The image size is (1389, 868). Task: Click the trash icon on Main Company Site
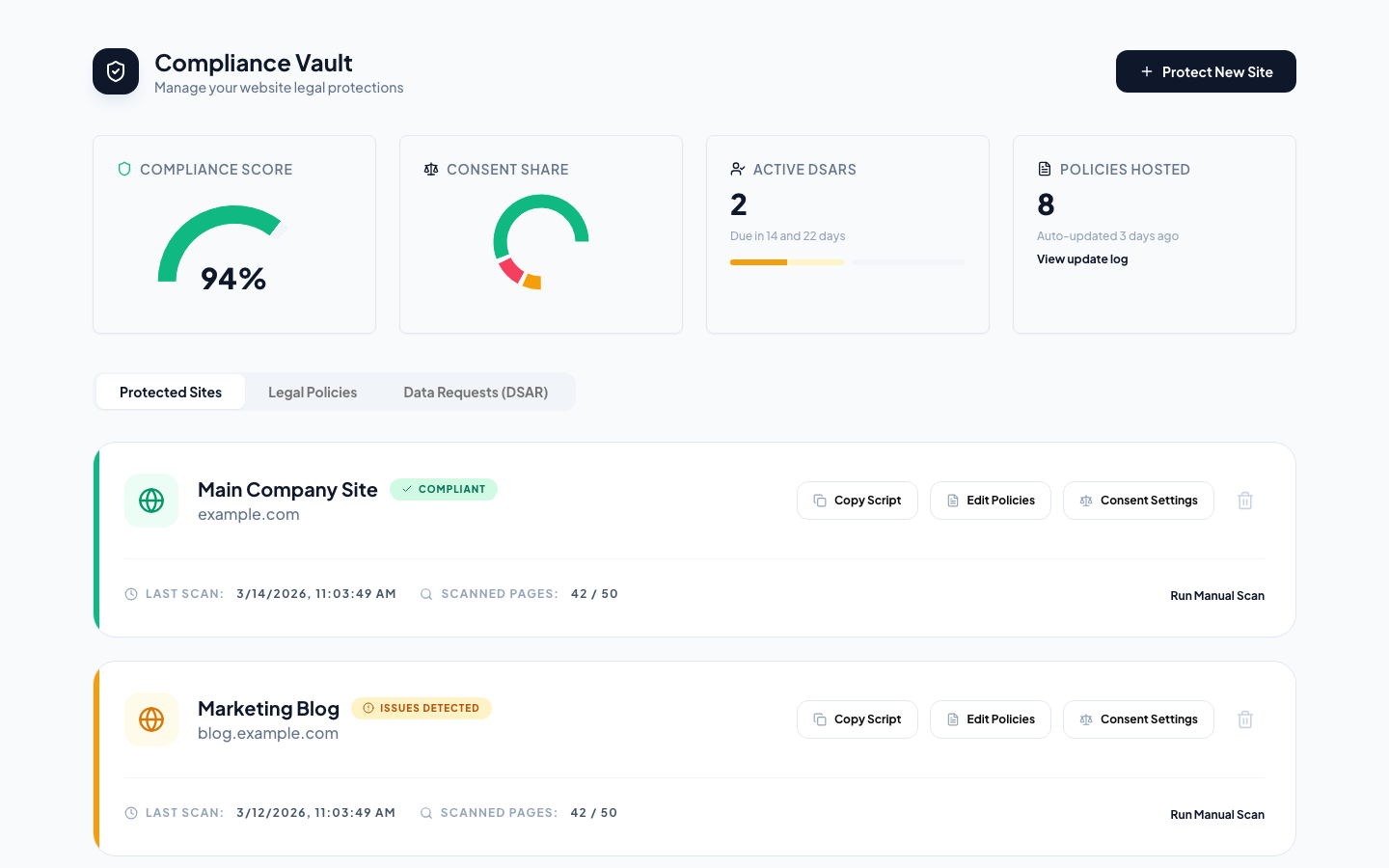1244,500
